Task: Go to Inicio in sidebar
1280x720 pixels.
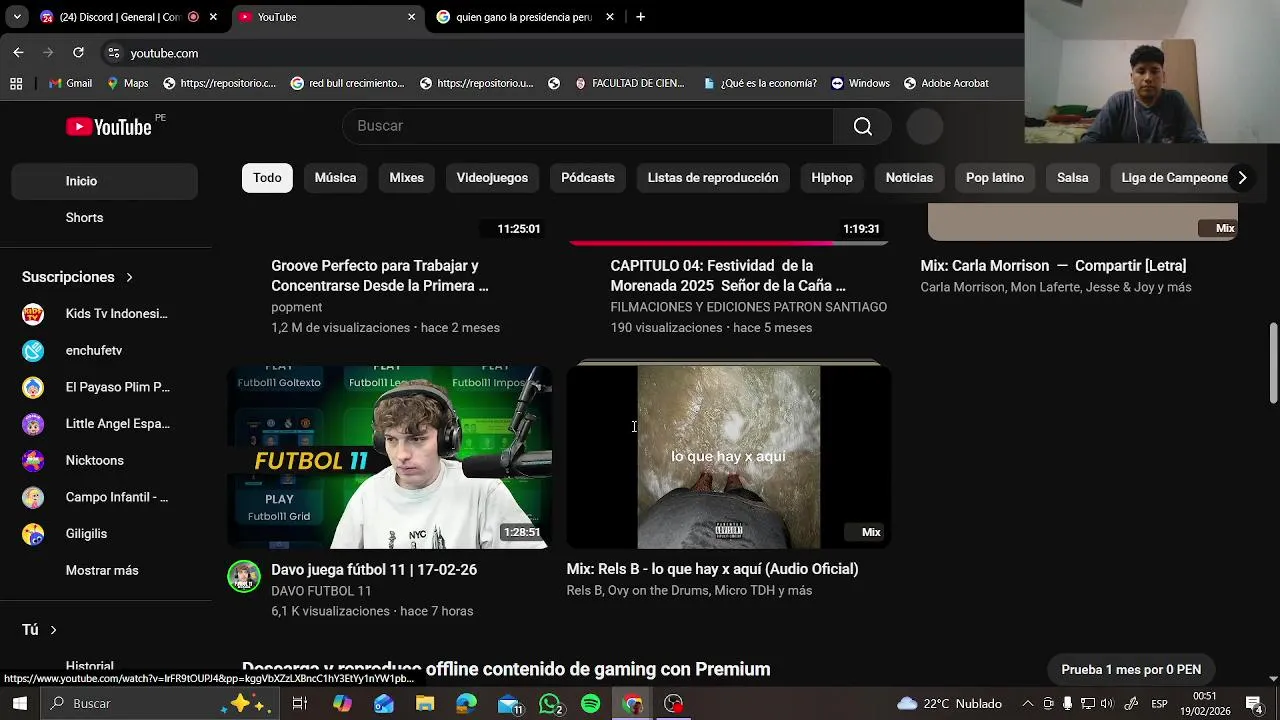Action: point(104,181)
